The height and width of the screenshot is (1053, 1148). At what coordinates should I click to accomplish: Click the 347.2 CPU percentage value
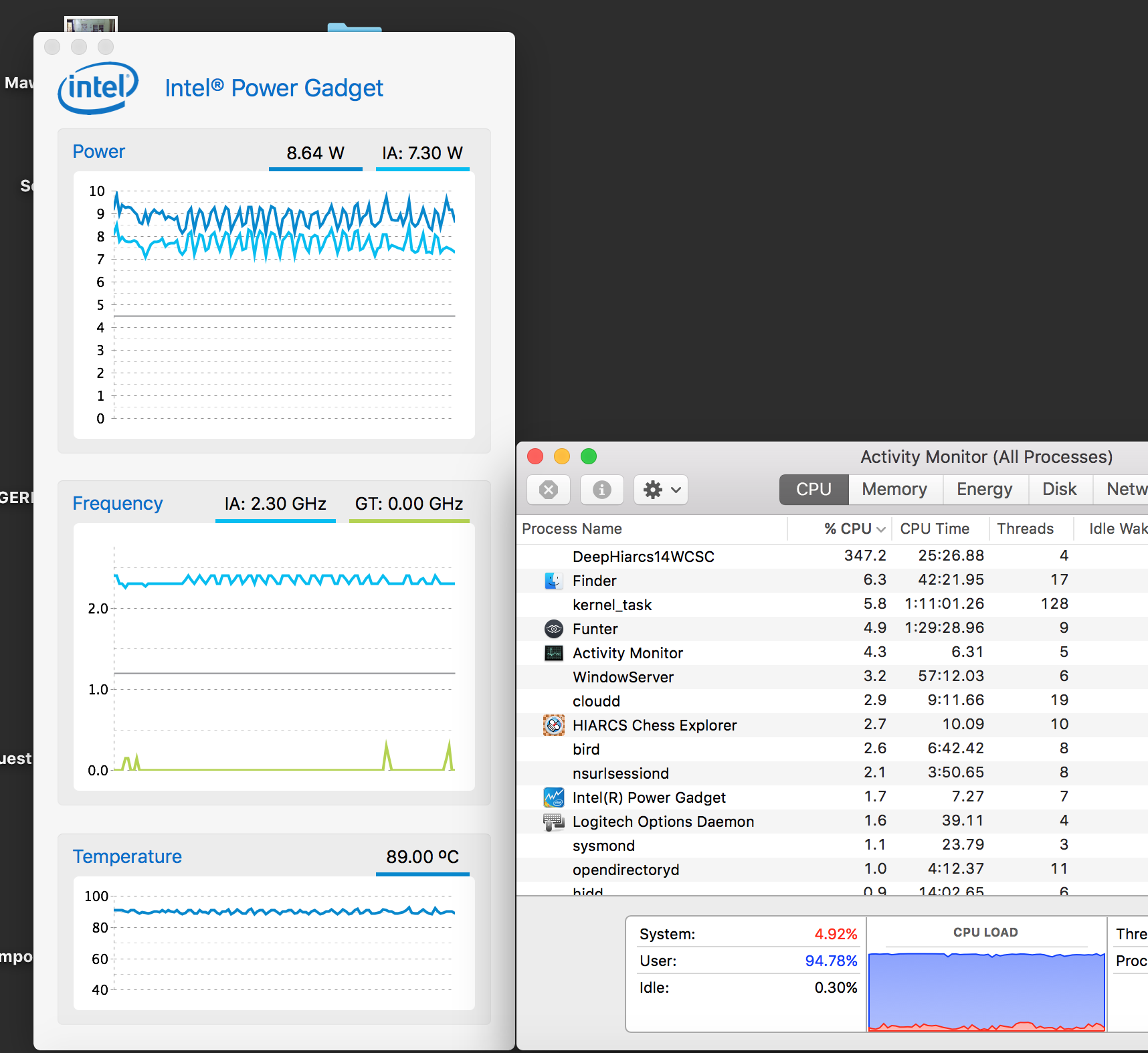(x=865, y=555)
